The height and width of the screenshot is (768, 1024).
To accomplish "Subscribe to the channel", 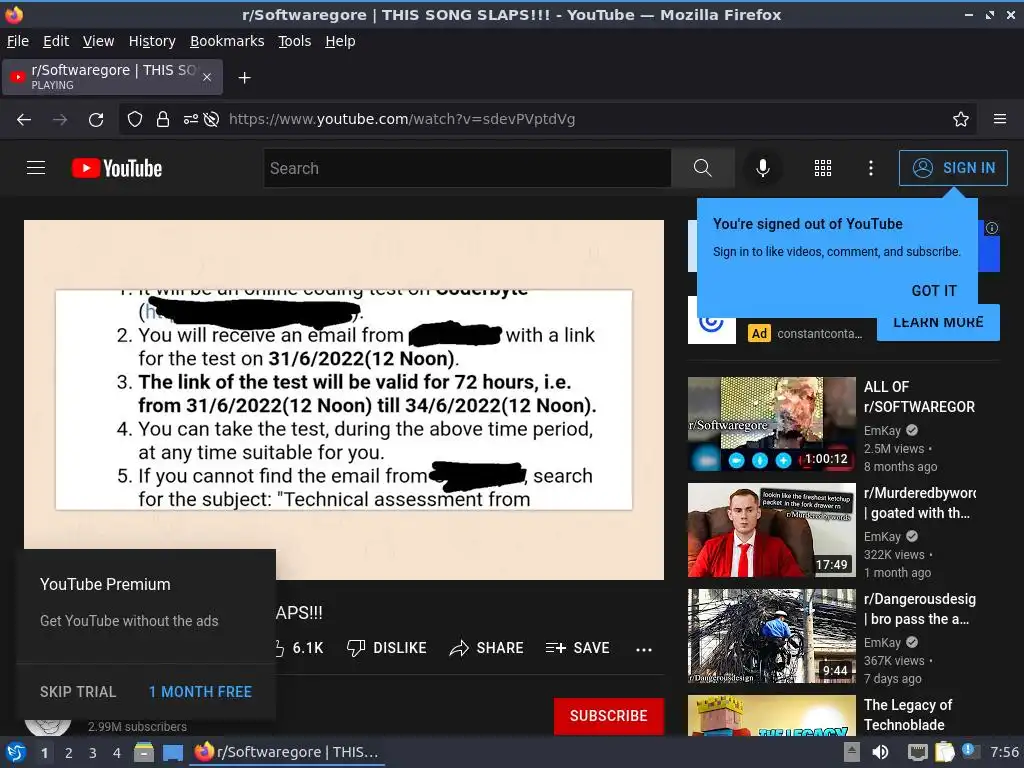I will (x=609, y=716).
